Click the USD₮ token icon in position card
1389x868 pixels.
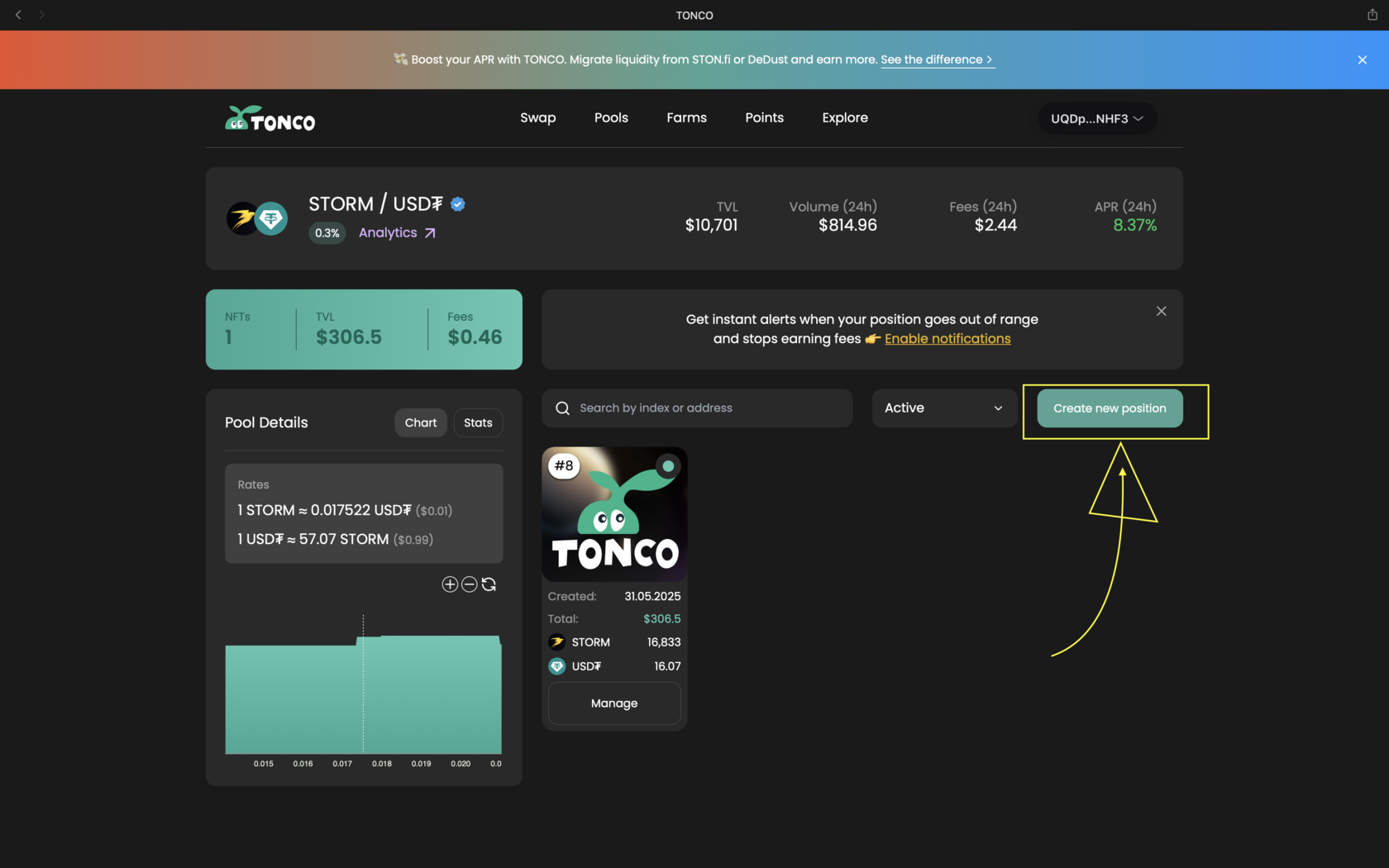(x=557, y=666)
